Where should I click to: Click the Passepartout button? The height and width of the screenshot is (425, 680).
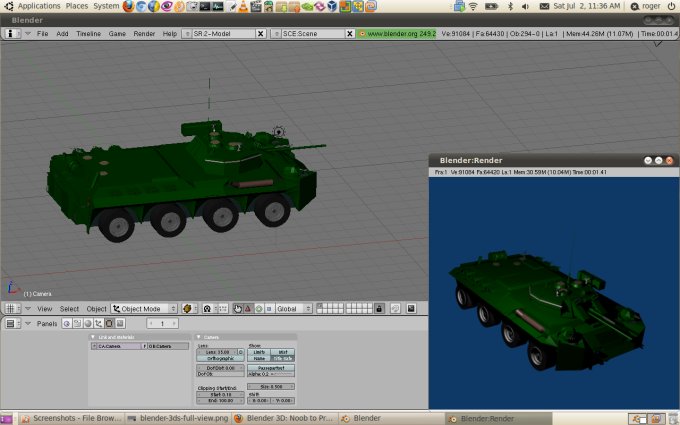tap(271, 368)
